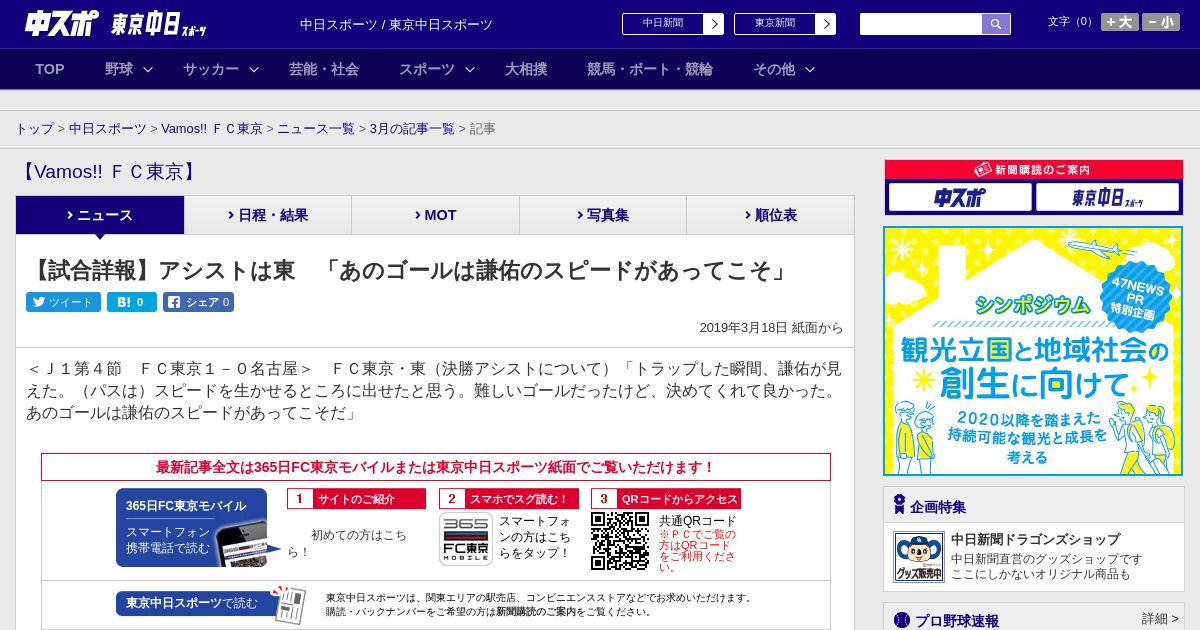
Task: Click the search magnifier button
Action: pyautogui.click(x=996, y=24)
